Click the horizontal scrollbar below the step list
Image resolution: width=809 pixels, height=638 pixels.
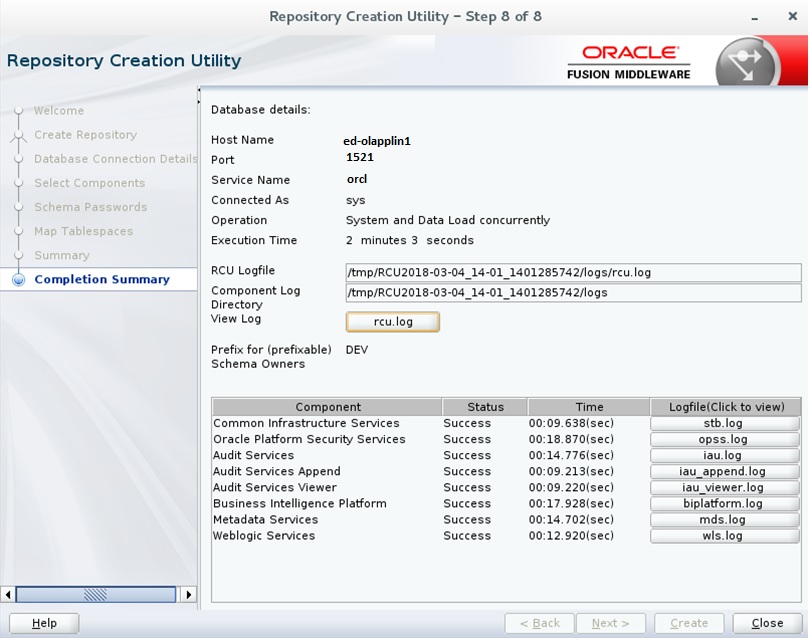coord(95,593)
